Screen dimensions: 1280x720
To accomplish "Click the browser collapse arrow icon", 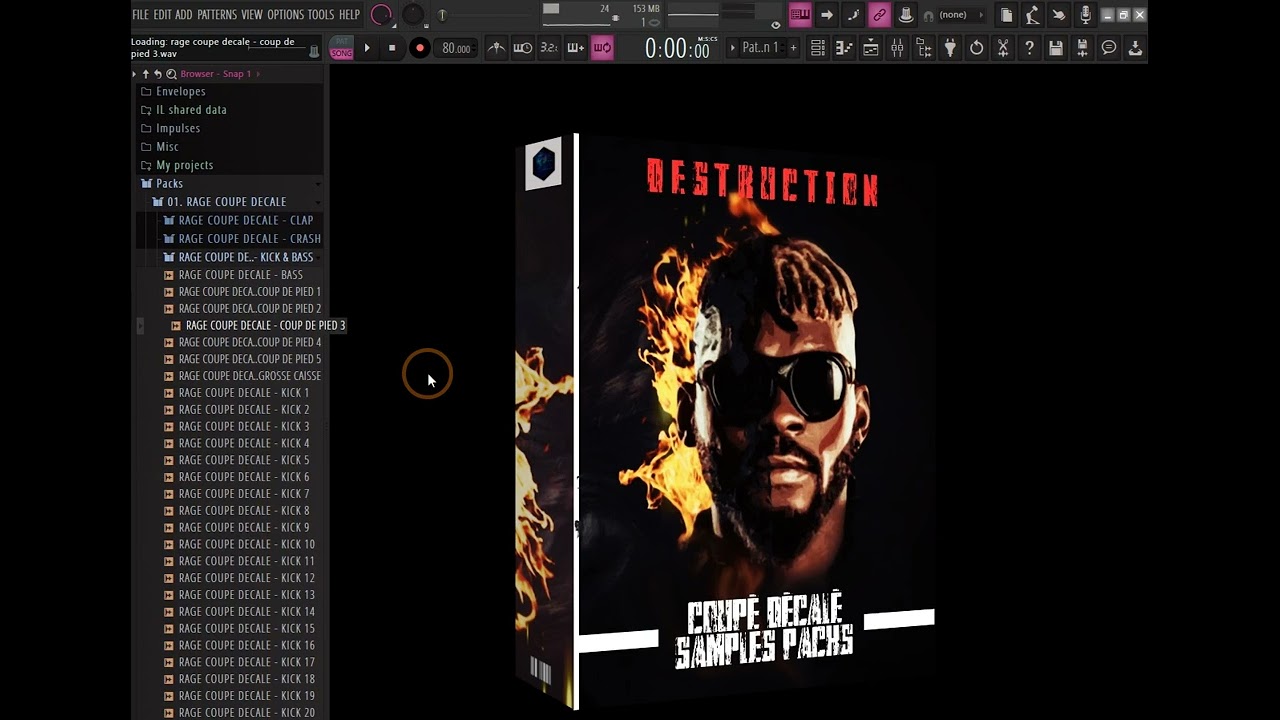I will (135, 74).
